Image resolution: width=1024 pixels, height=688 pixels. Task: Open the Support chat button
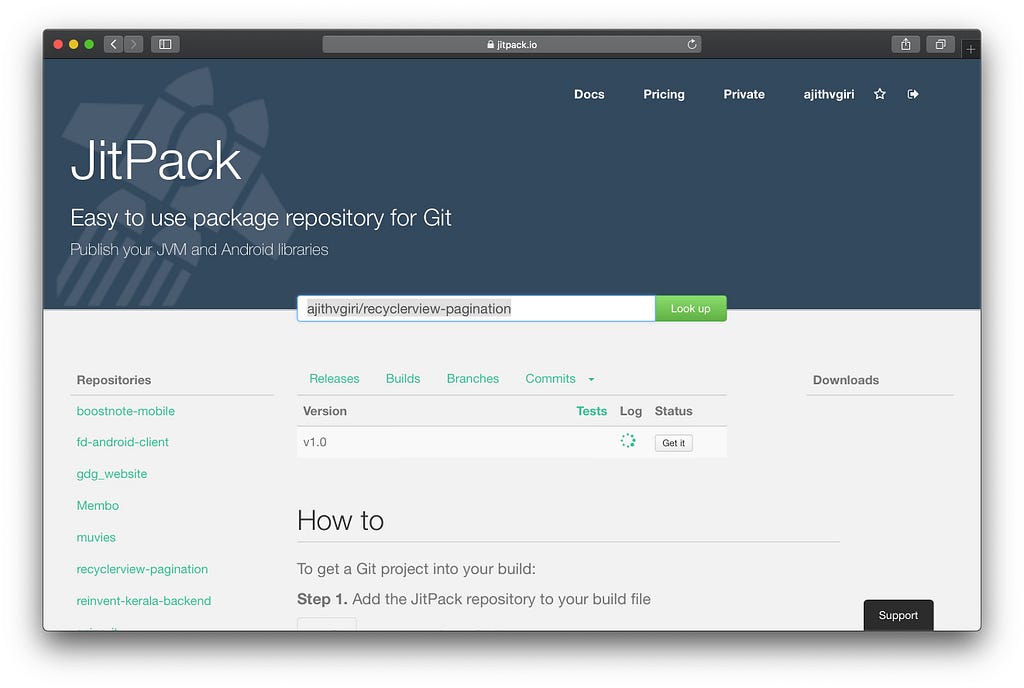[898, 615]
